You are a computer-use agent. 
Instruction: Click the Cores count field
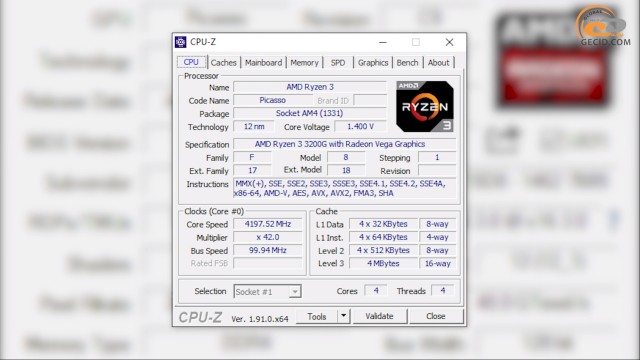(x=376, y=291)
